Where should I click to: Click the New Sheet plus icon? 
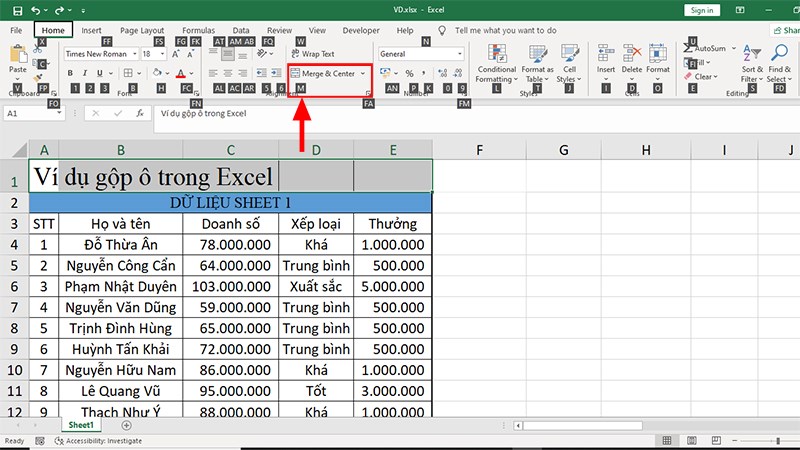127,425
